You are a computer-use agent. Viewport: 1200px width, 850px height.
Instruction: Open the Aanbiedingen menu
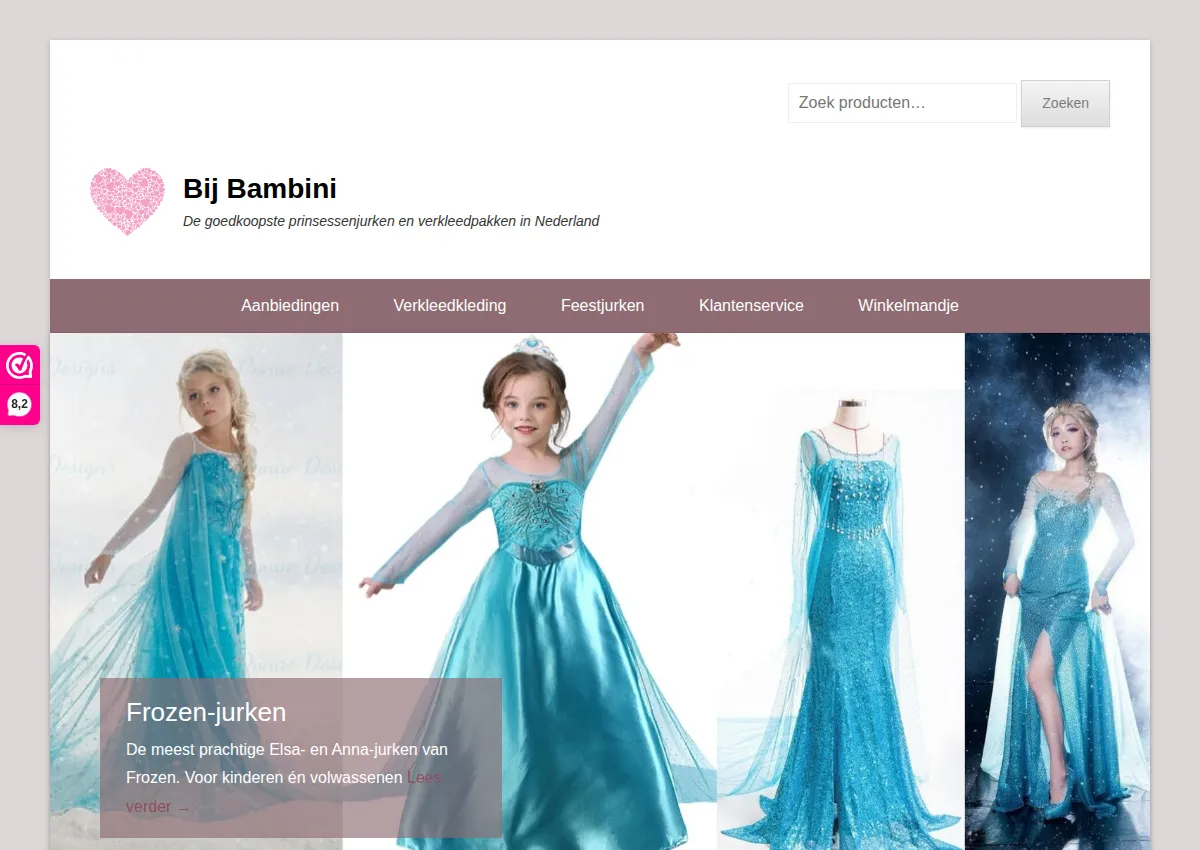pyautogui.click(x=290, y=306)
